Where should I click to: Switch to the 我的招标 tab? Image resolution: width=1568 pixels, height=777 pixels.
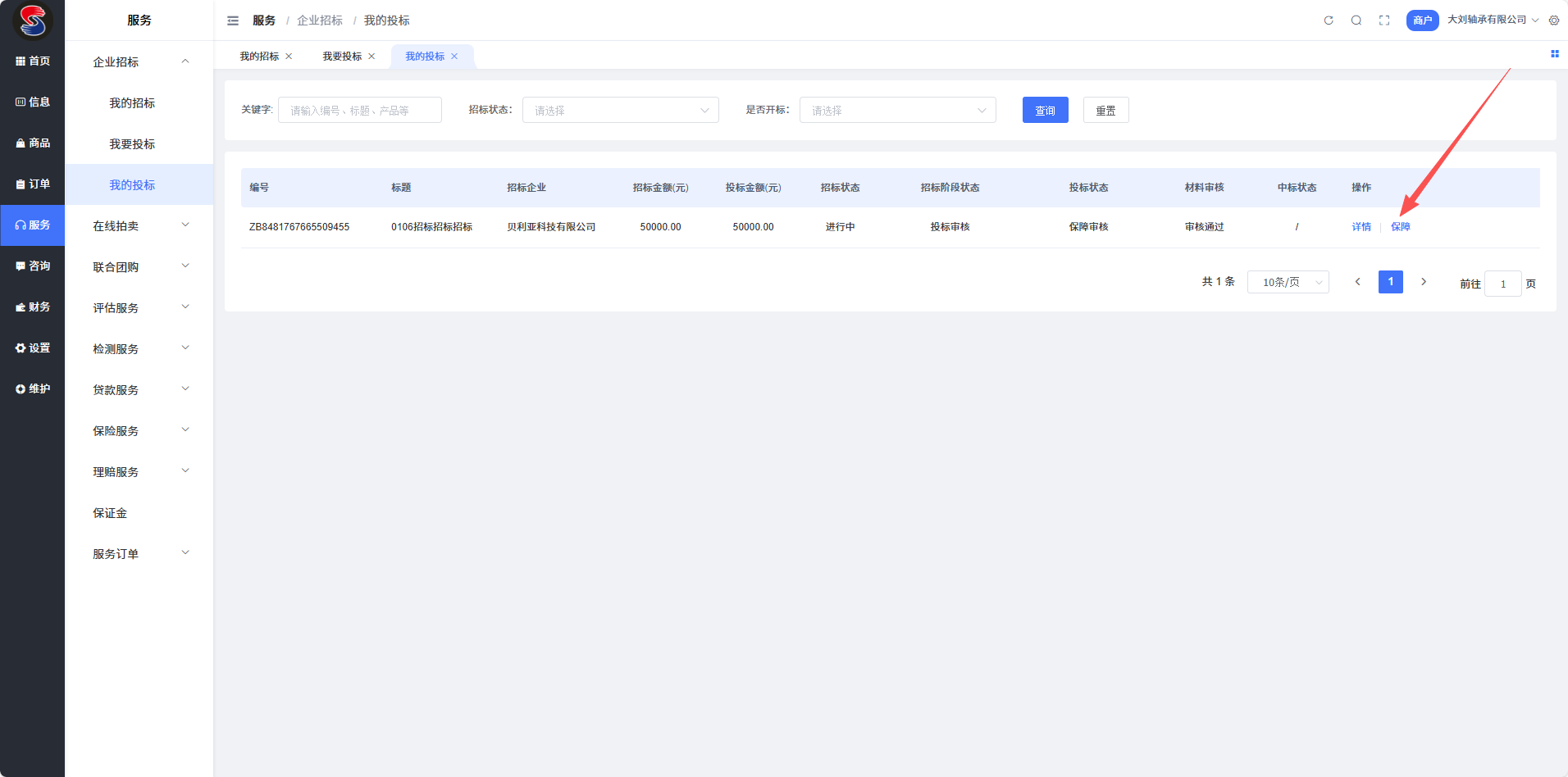(x=259, y=57)
